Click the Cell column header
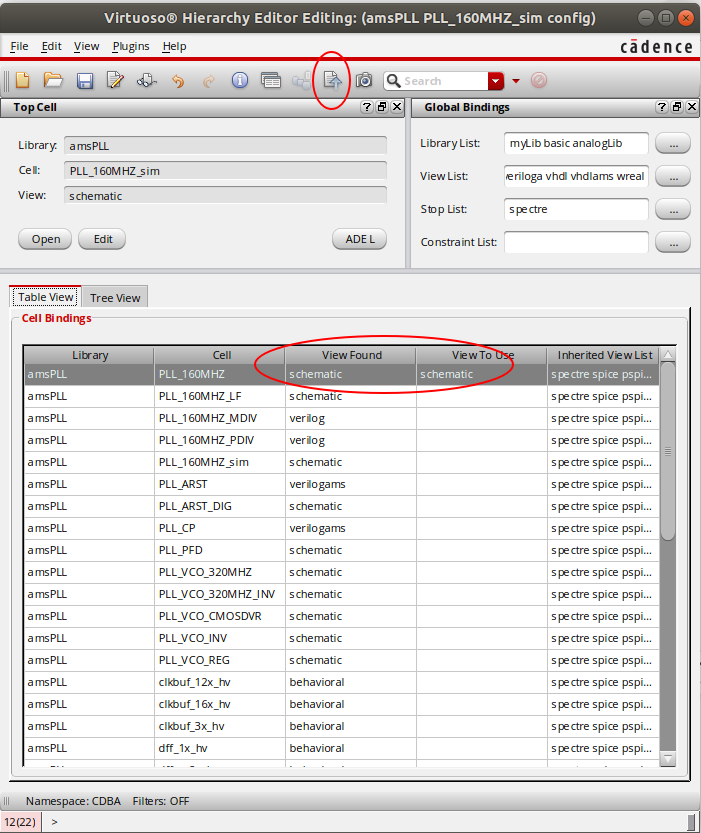701x833 pixels. click(221, 355)
